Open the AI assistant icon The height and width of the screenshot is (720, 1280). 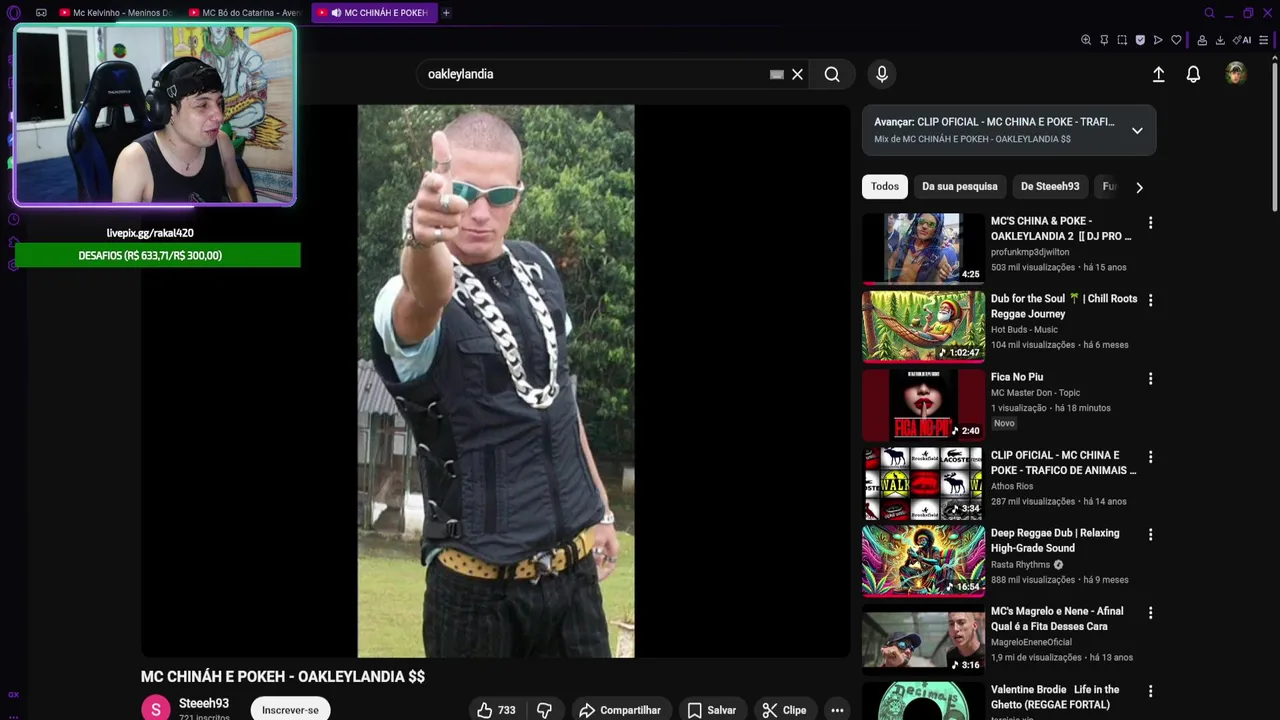[1242, 40]
